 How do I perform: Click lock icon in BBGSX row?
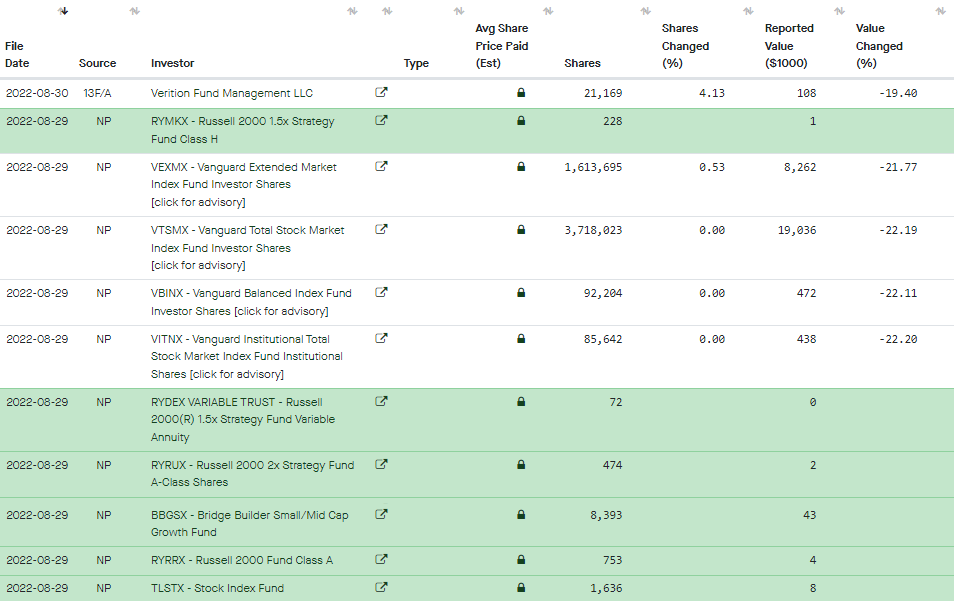(521, 515)
